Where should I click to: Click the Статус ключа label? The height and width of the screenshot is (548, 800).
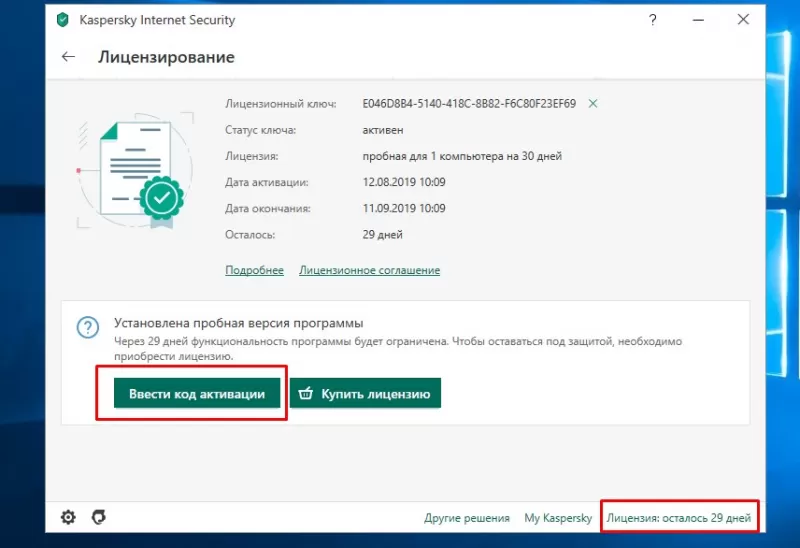point(261,130)
